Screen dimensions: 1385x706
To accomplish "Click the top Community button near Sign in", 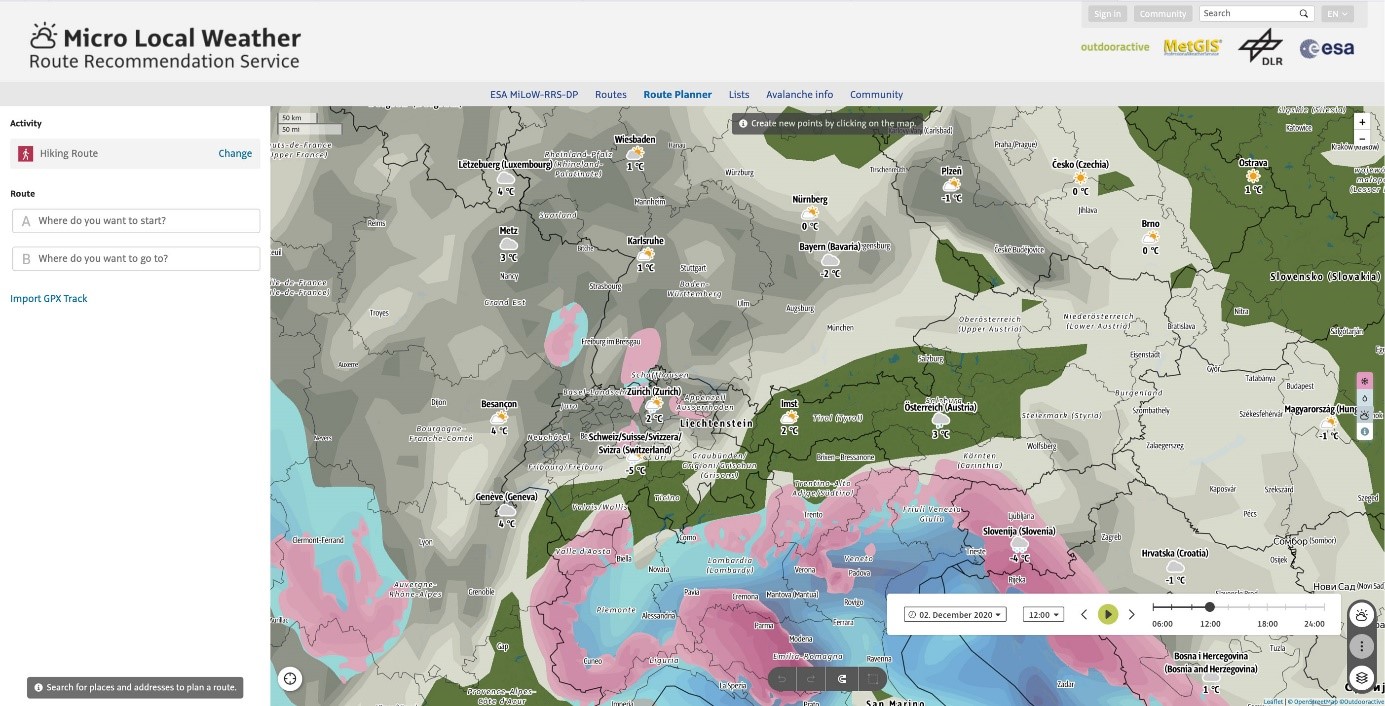I will click(x=1163, y=14).
